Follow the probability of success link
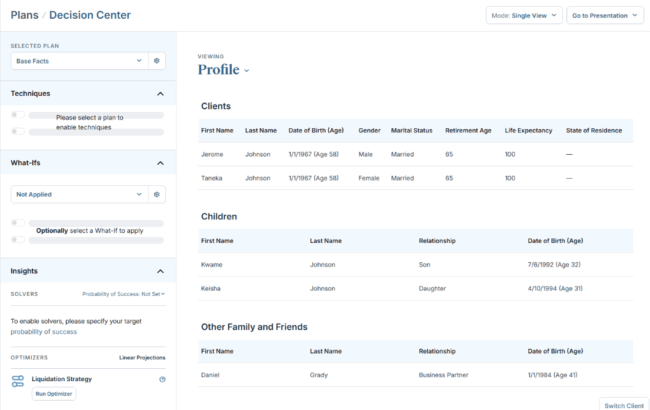Image resolution: width=650 pixels, height=410 pixels. click(44, 332)
